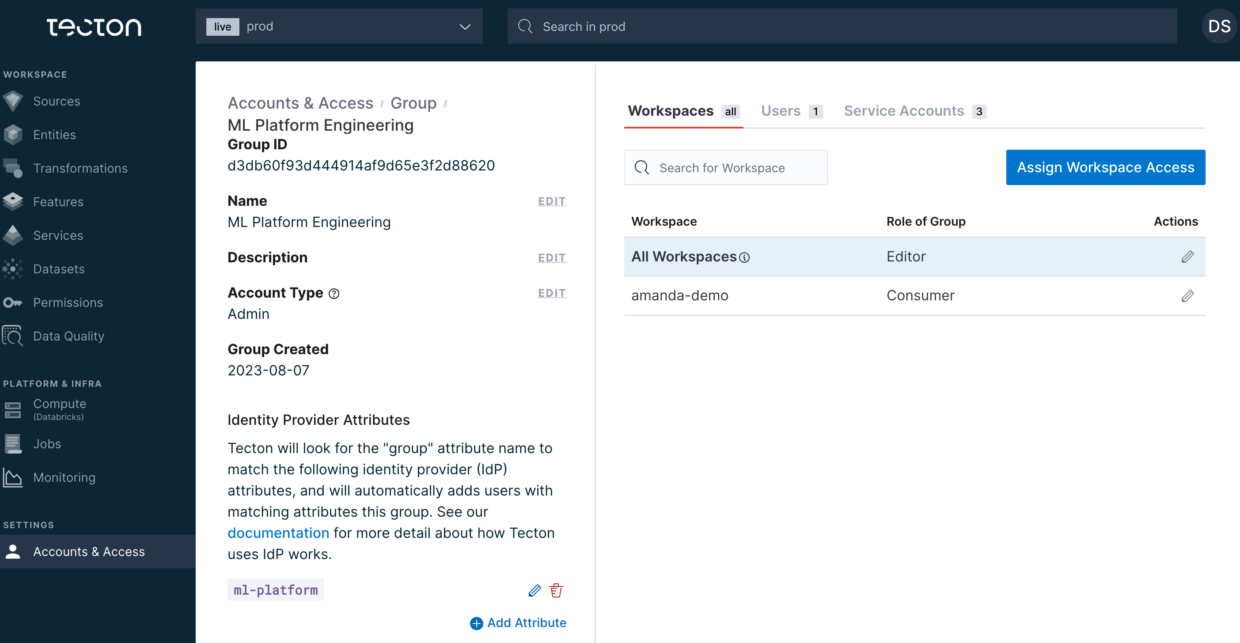Click EDIT next to Name
Viewport: 1240px width, 643px height.
click(552, 202)
